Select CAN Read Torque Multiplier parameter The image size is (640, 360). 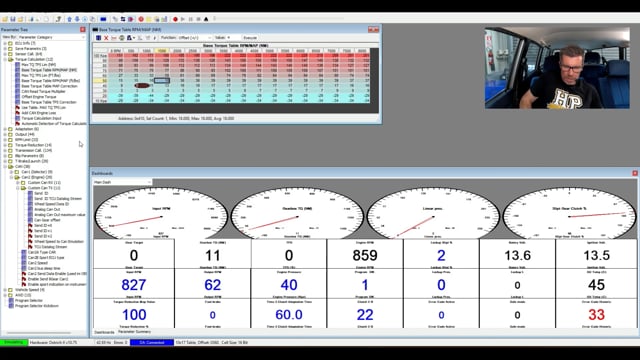(43, 91)
